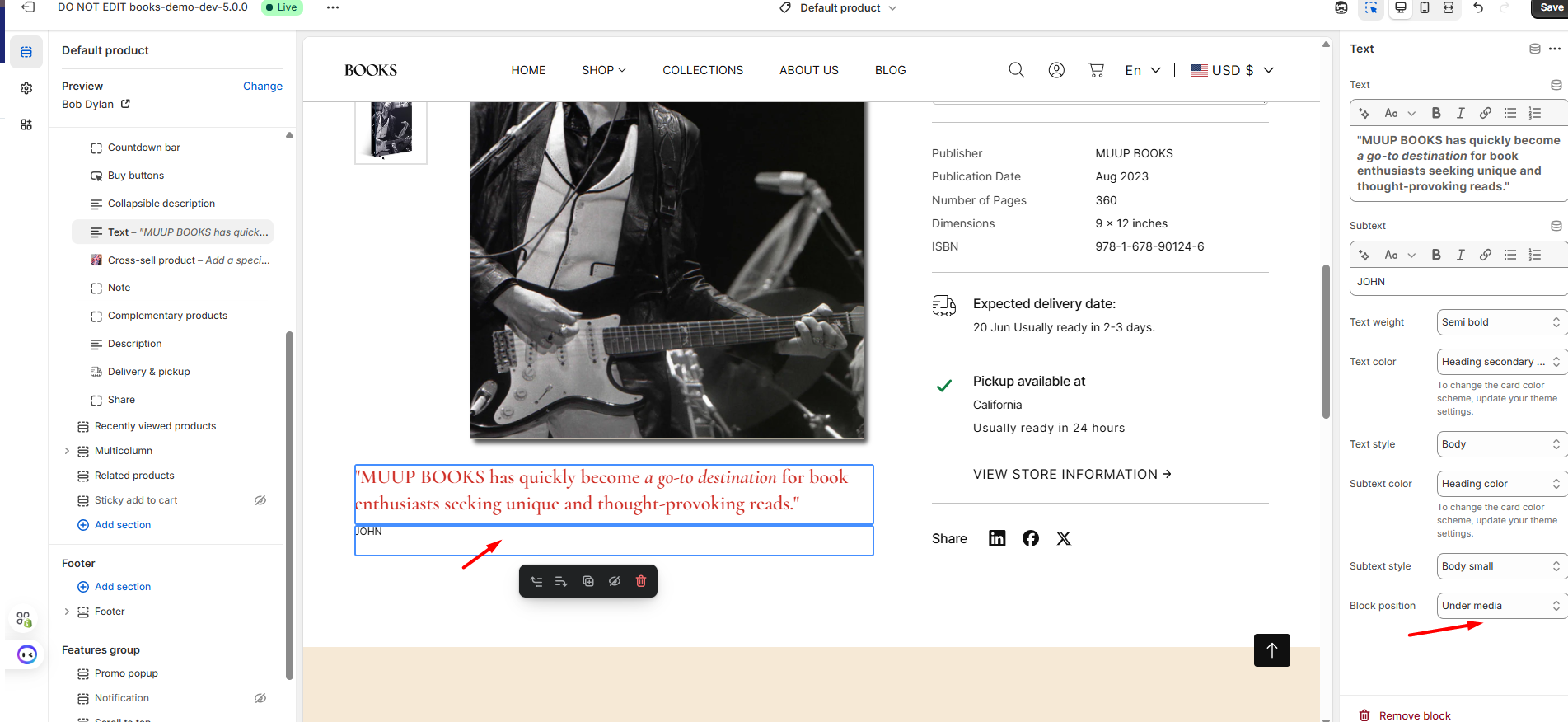
Task: Click the X share icon
Action: click(x=1064, y=538)
